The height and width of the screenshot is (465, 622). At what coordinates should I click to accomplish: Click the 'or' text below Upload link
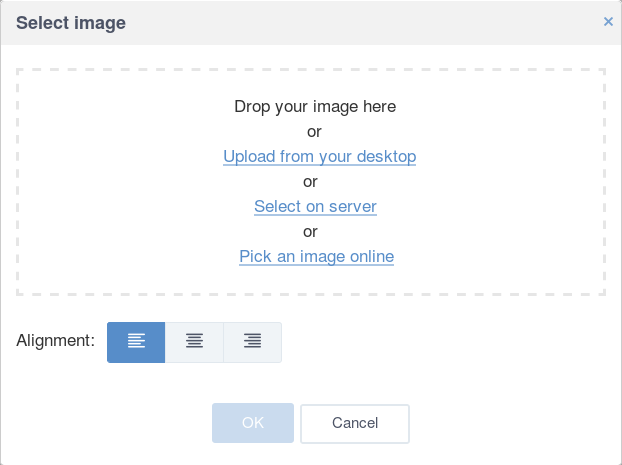310,182
